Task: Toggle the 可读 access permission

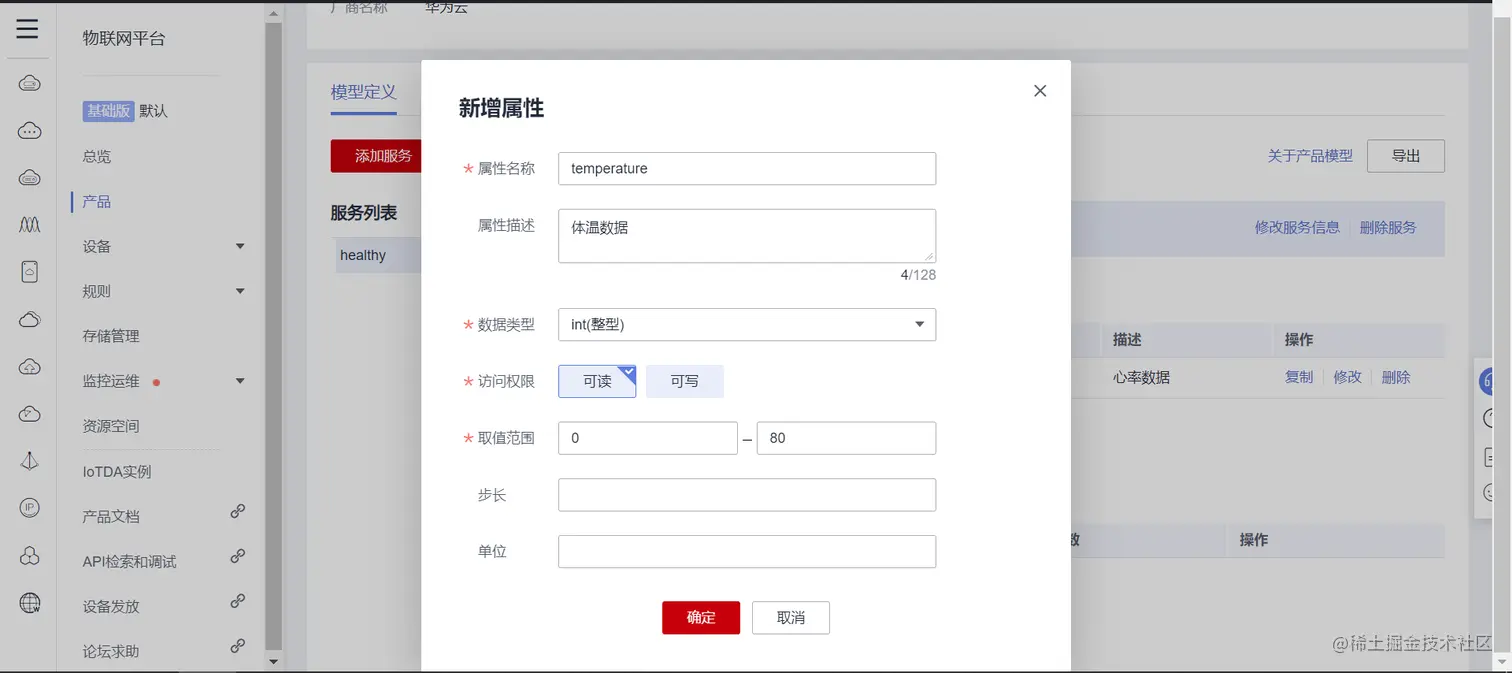Action: [597, 381]
